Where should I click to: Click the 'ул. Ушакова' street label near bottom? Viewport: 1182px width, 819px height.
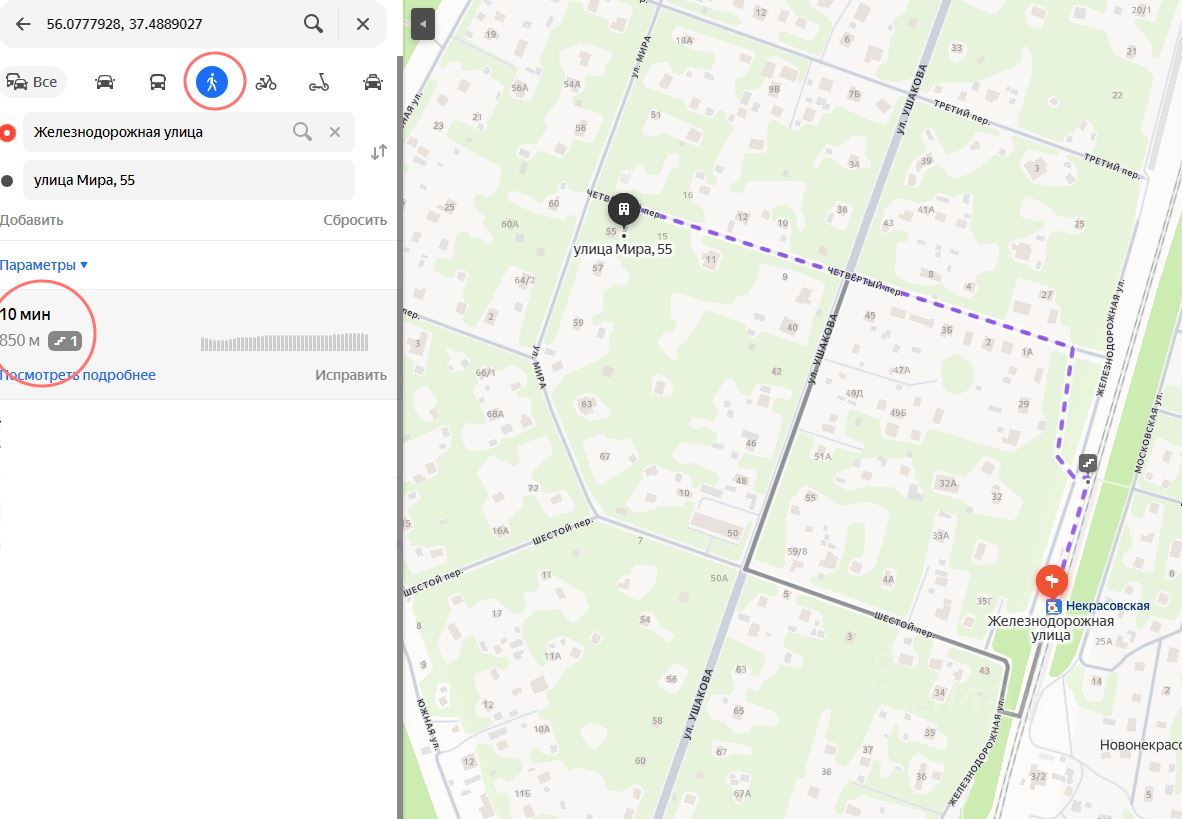click(x=698, y=704)
